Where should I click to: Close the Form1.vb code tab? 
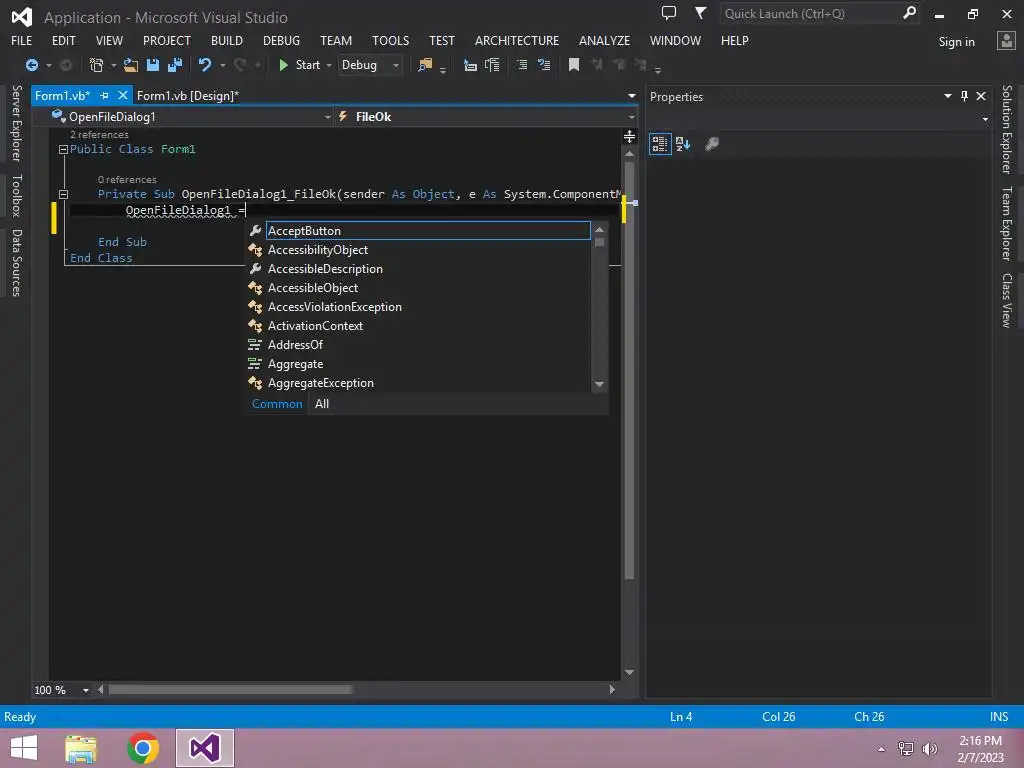coord(122,95)
